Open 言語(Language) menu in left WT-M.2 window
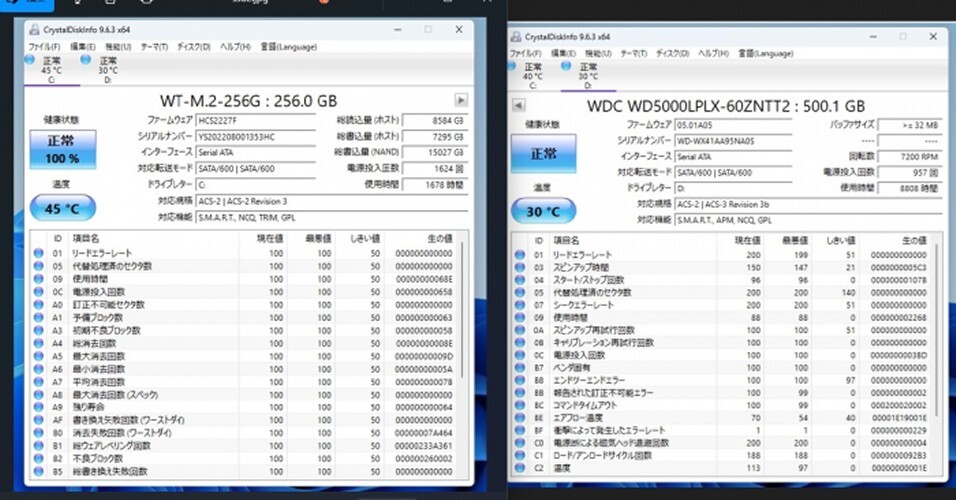Viewport: 956px width, 500px height. 288,47
